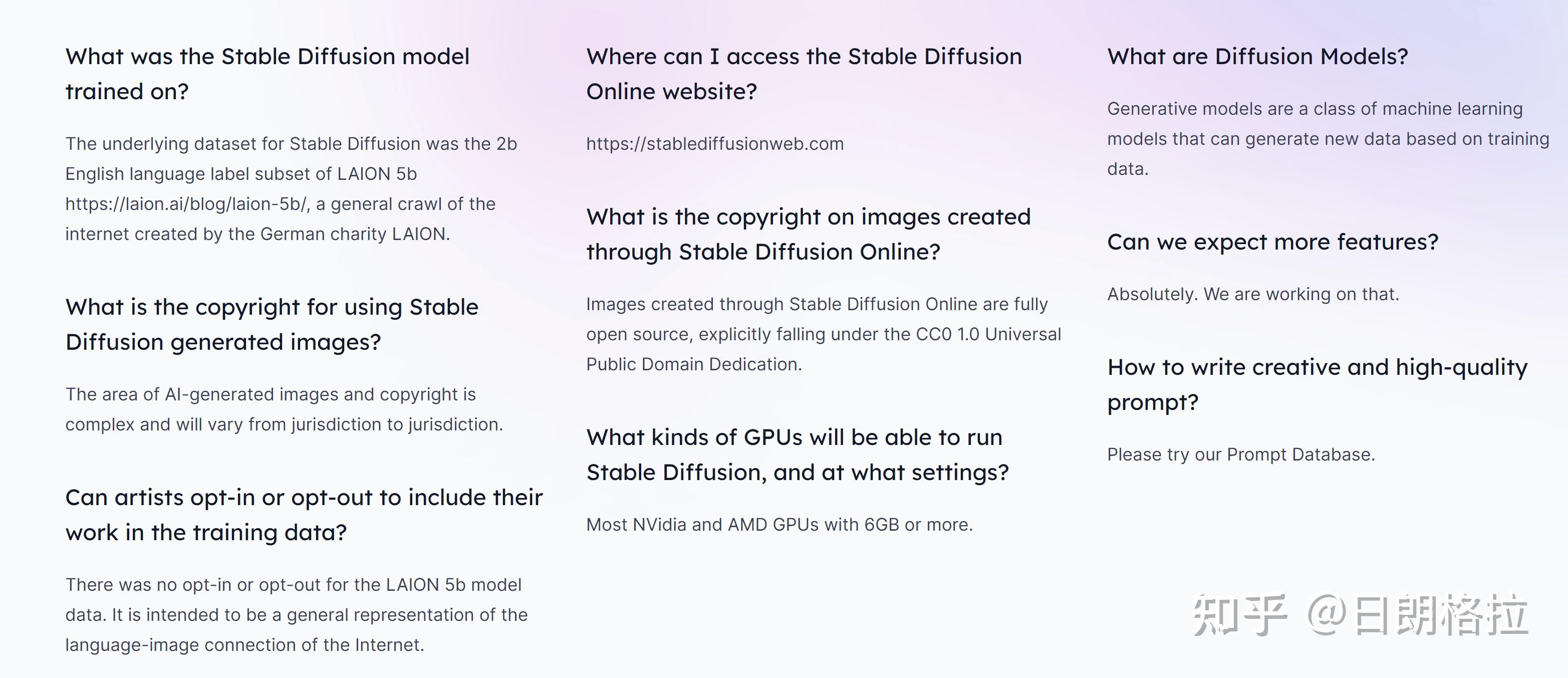
Task: Click the stablediffusionweb.com URL
Action: point(714,144)
